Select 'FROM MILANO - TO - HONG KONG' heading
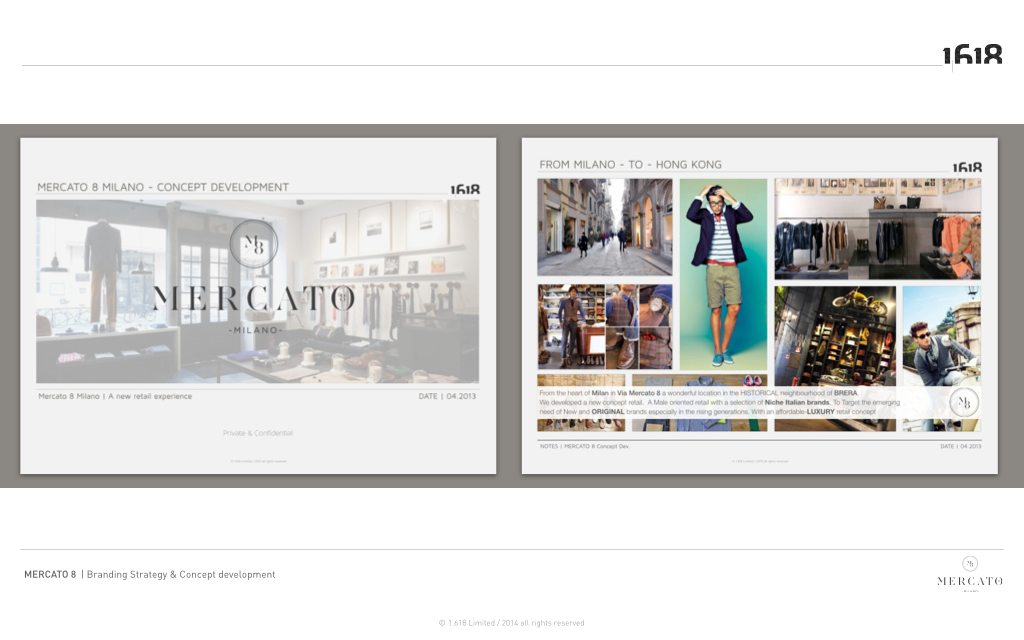 (x=630, y=165)
